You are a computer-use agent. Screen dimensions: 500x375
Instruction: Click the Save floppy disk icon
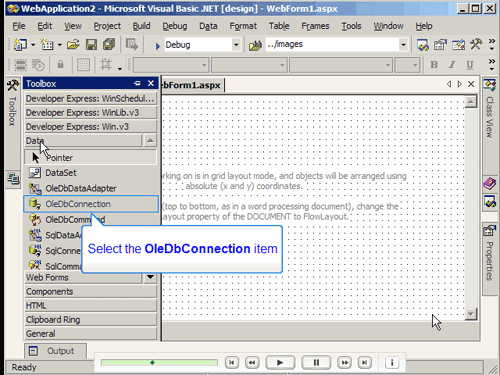pyautogui.click(x=91, y=44)
